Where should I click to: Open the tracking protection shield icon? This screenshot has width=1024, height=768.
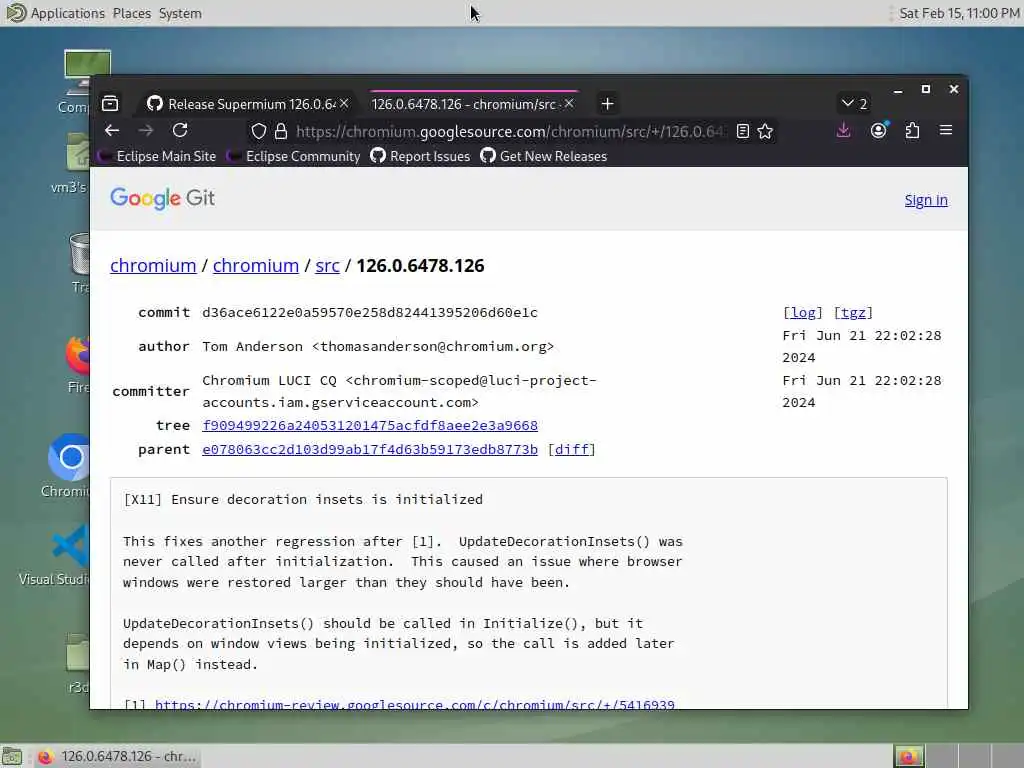pos(259,131)
